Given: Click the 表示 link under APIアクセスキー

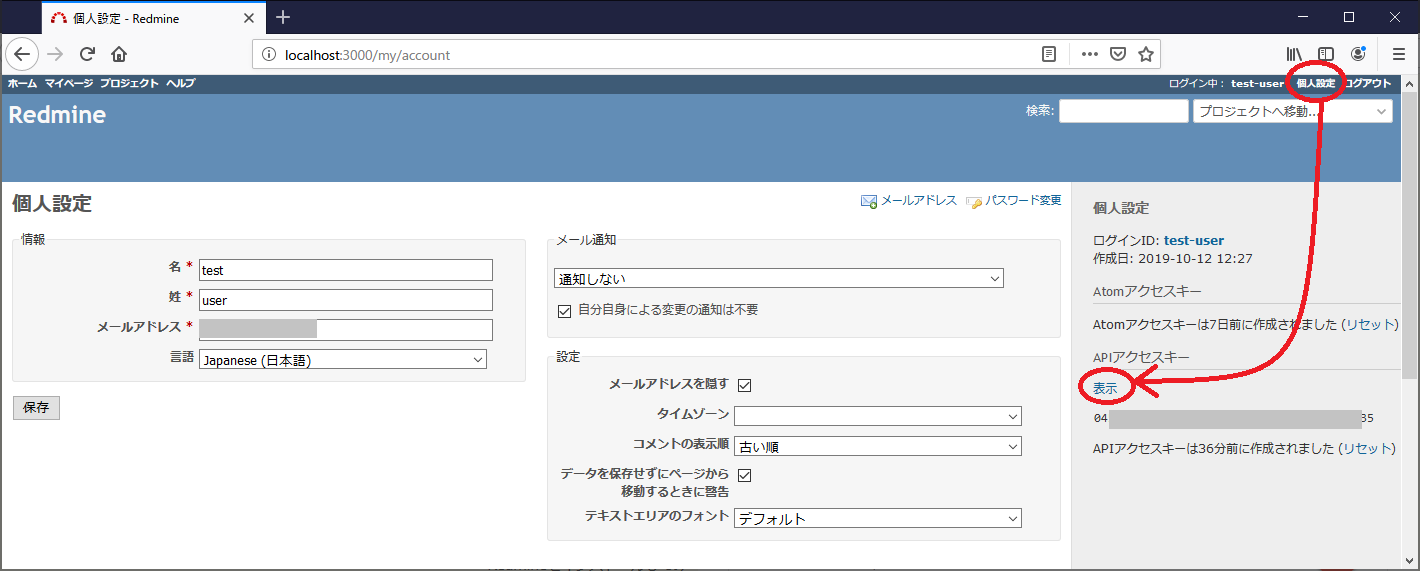Looking at the screenshot, I should [x=1105, y=388].
